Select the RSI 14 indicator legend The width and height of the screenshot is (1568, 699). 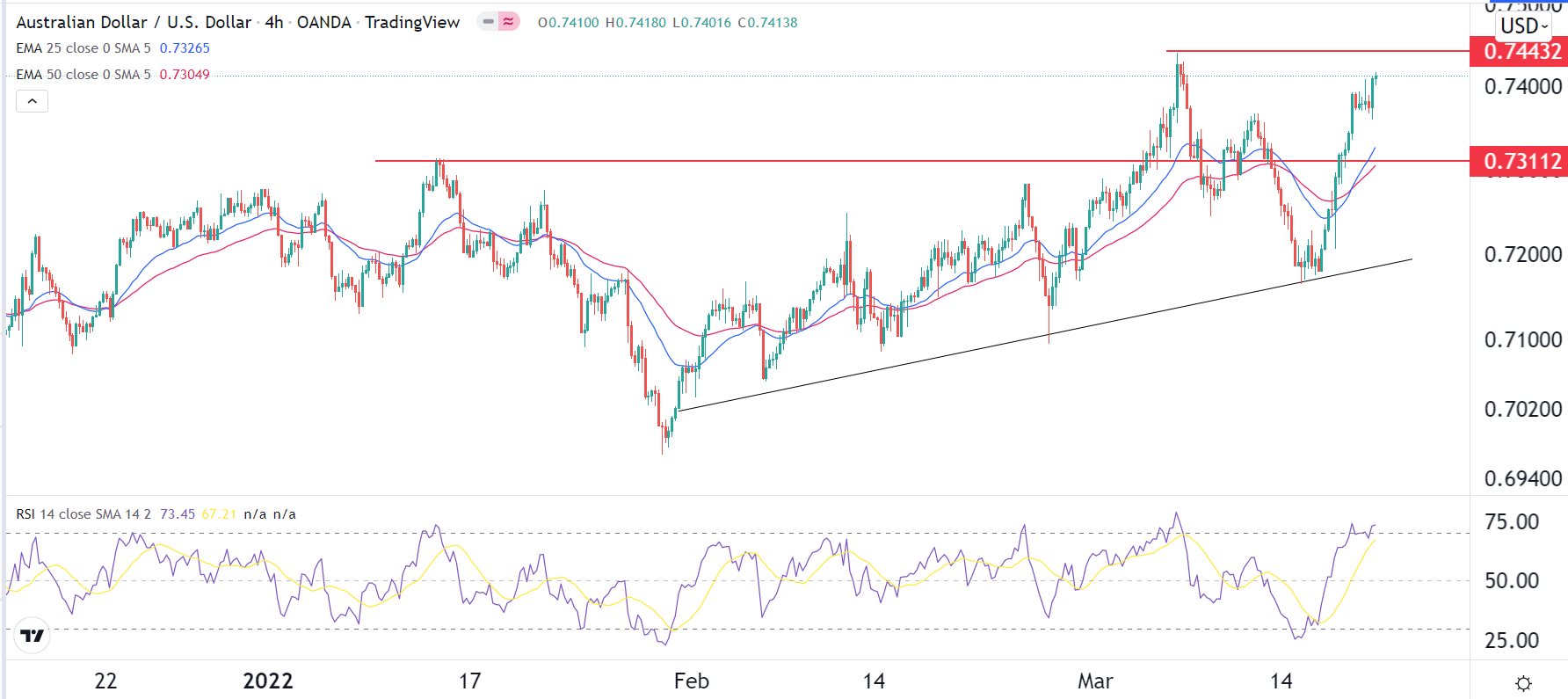click(x=83, y=514)
